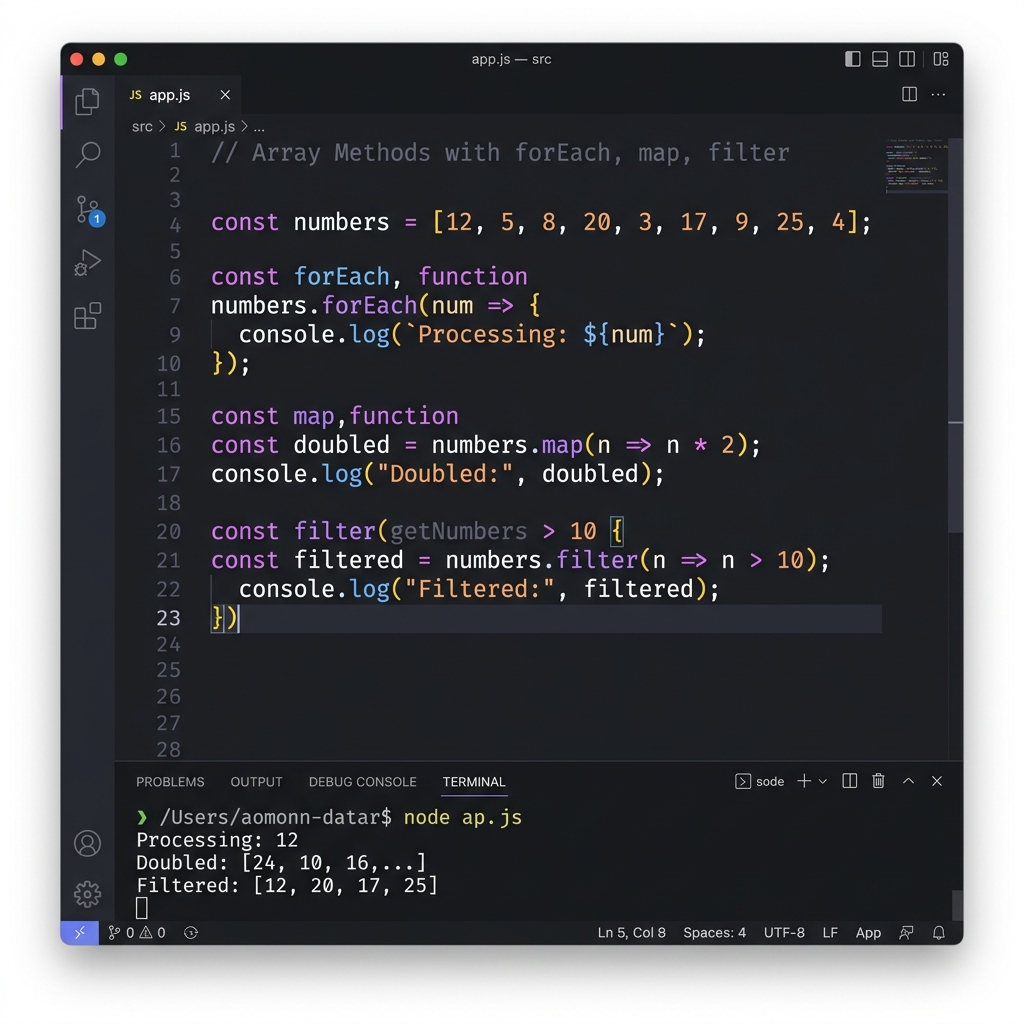Switch to the PROBLEMS panel tab

(x=170, y=782)
